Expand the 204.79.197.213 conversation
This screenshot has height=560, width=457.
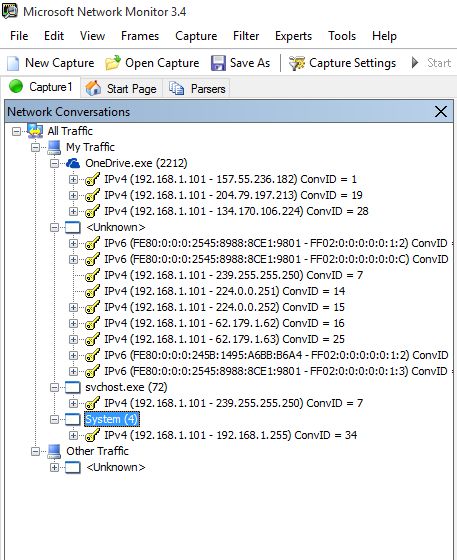tap(73, 195)
